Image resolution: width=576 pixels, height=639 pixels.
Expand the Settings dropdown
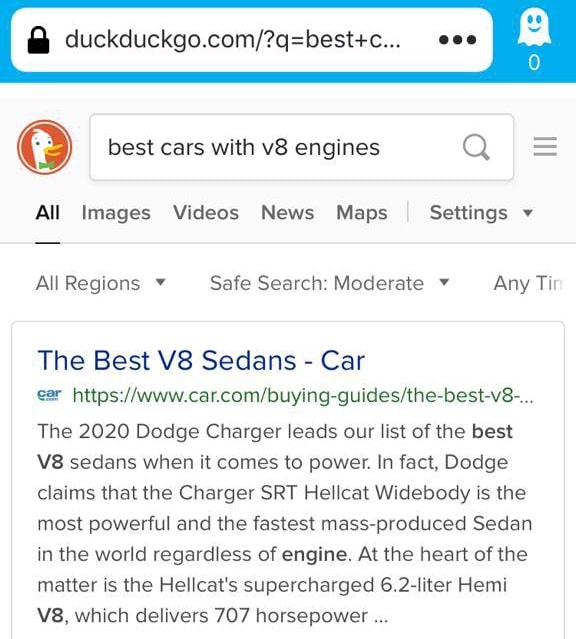pos(481,213)
